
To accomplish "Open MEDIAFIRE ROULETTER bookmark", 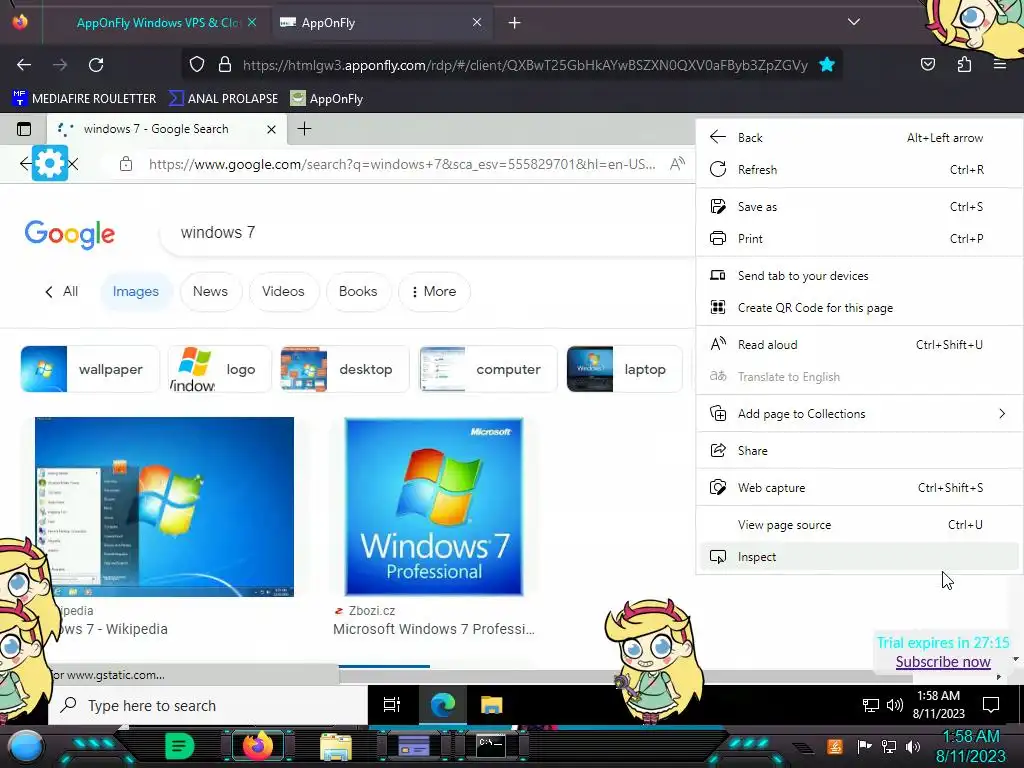I will pos(84,99).
